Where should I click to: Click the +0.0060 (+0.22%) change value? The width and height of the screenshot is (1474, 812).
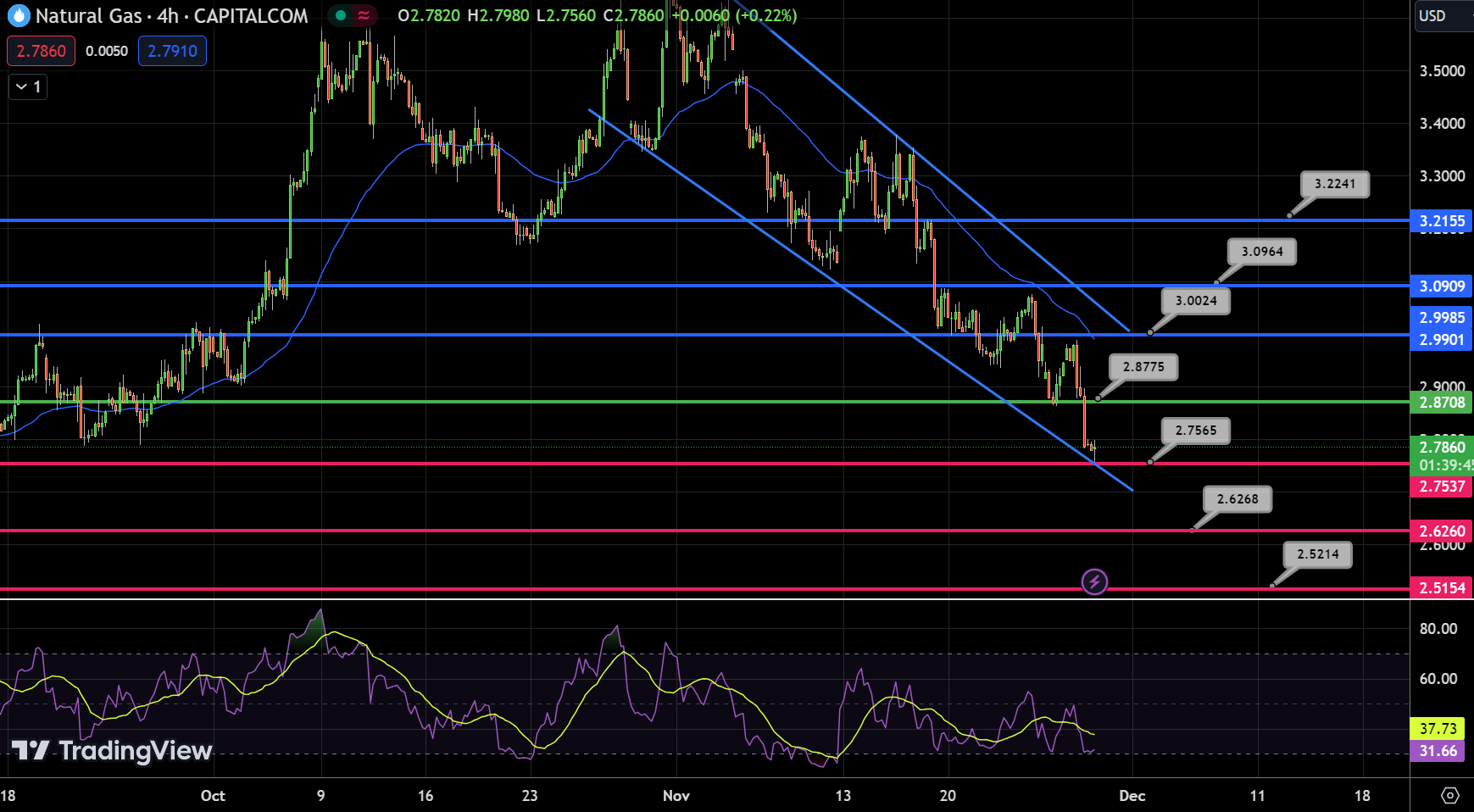[734, 15]
